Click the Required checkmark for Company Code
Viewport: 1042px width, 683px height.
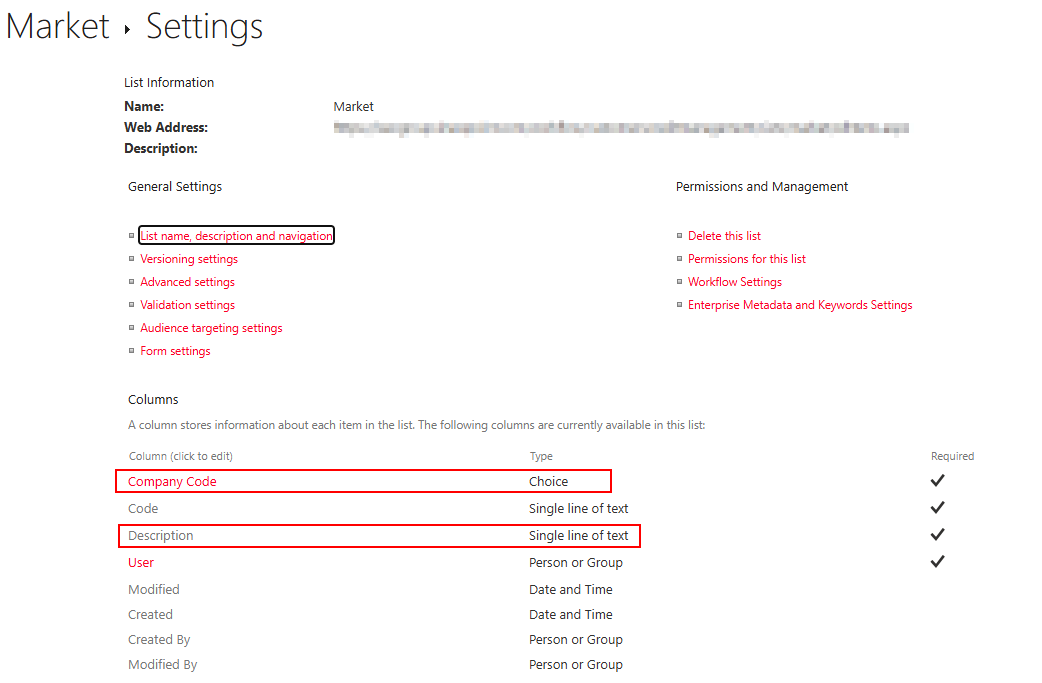(x=937, y=481)
